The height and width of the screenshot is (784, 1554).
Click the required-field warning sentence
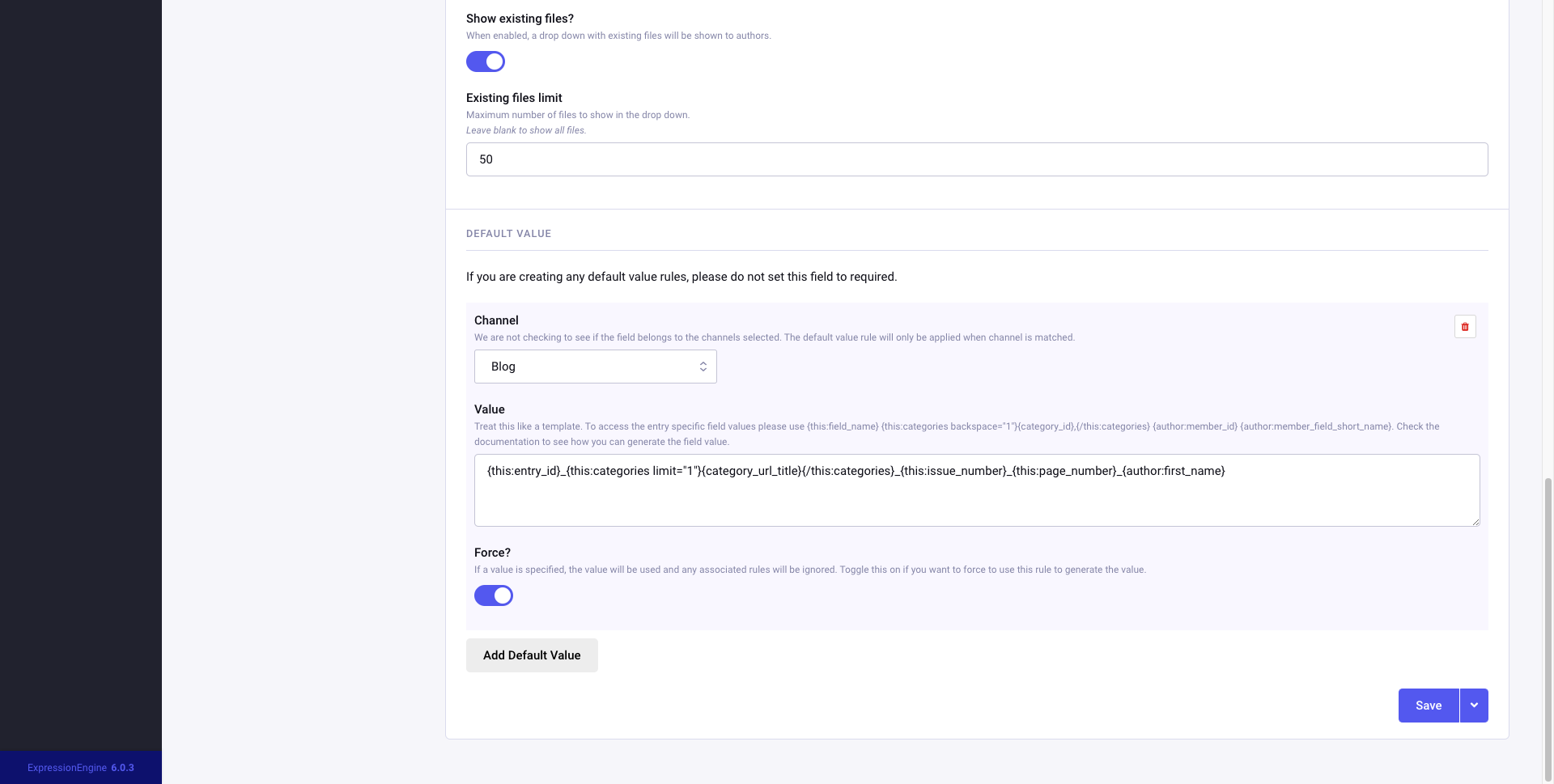681,277
